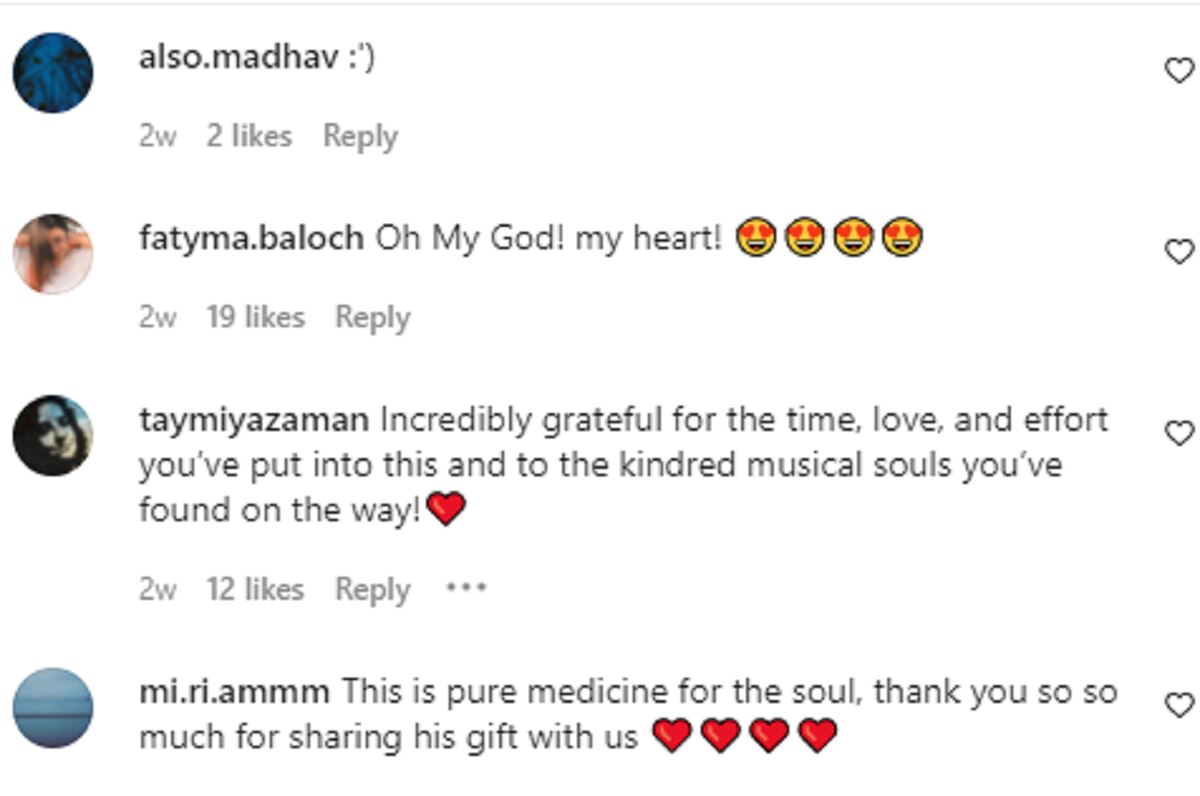Open also.madhav's profile picture
Image resolution: width=1200 pixels, height=796 pixels.
tap(53, 73)
